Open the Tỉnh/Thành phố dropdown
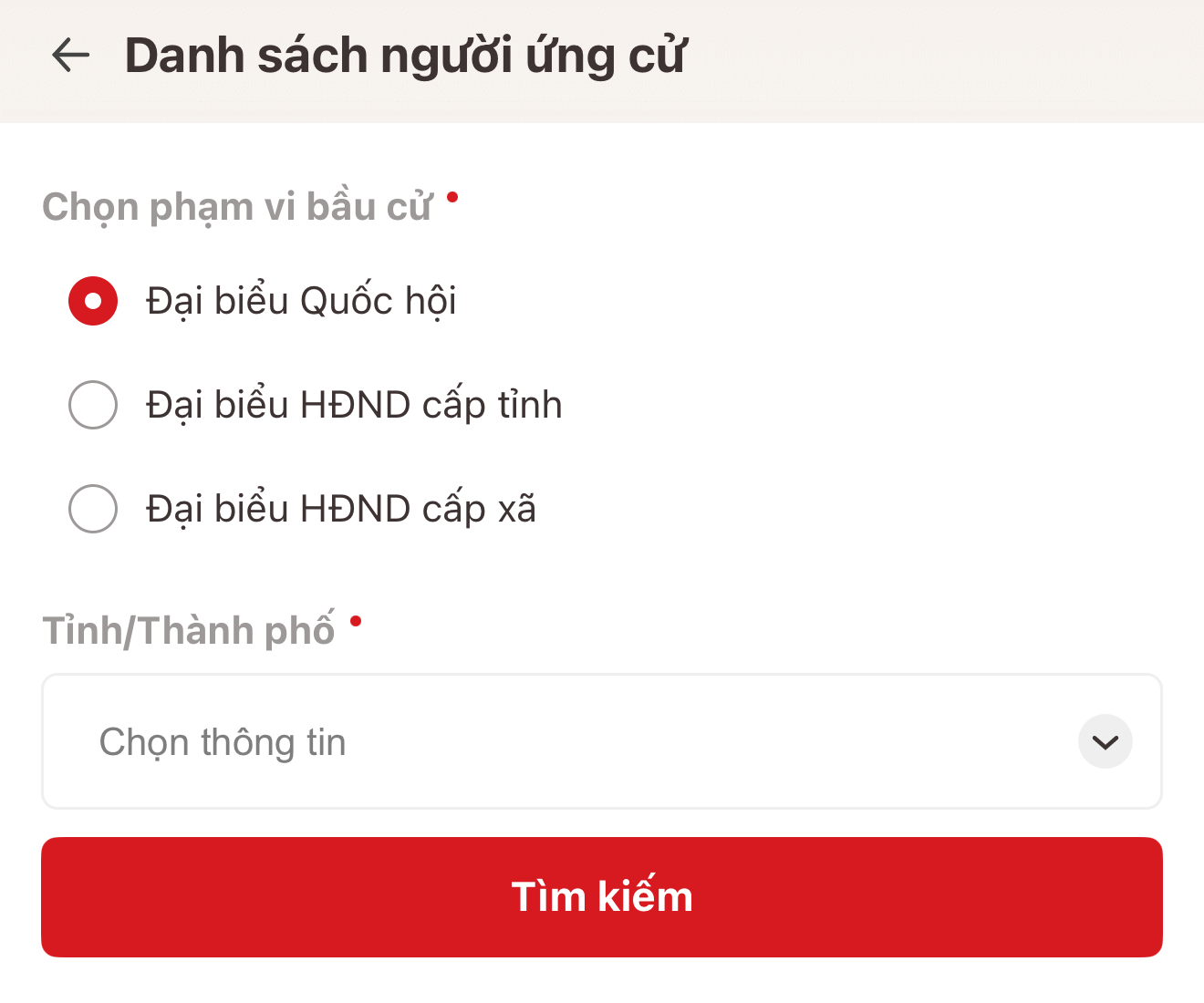 602,741
